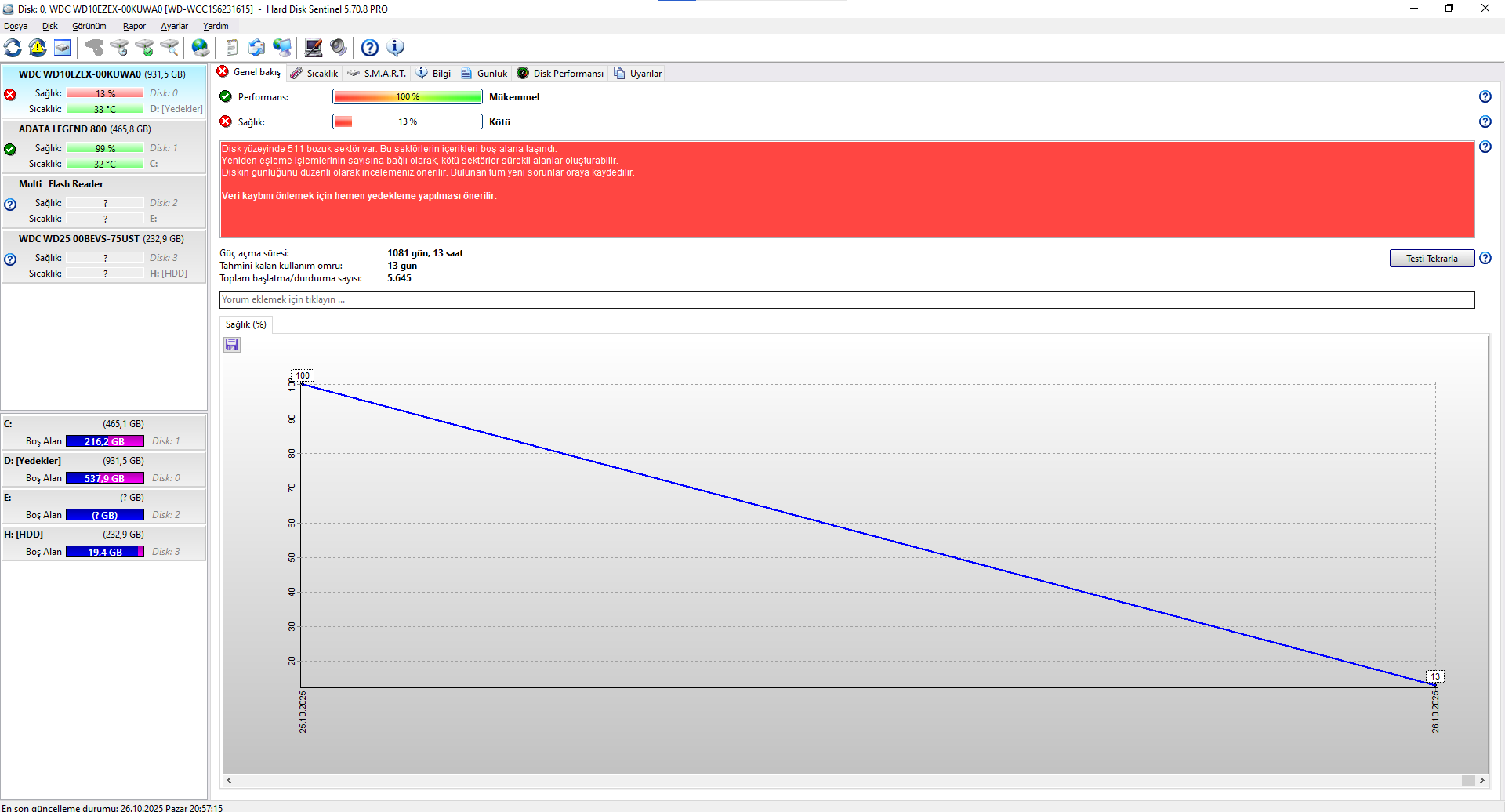This screenshot has width=1505, height=812.
Task: Open the Rapor menu
Action: [x=134, y=26]
